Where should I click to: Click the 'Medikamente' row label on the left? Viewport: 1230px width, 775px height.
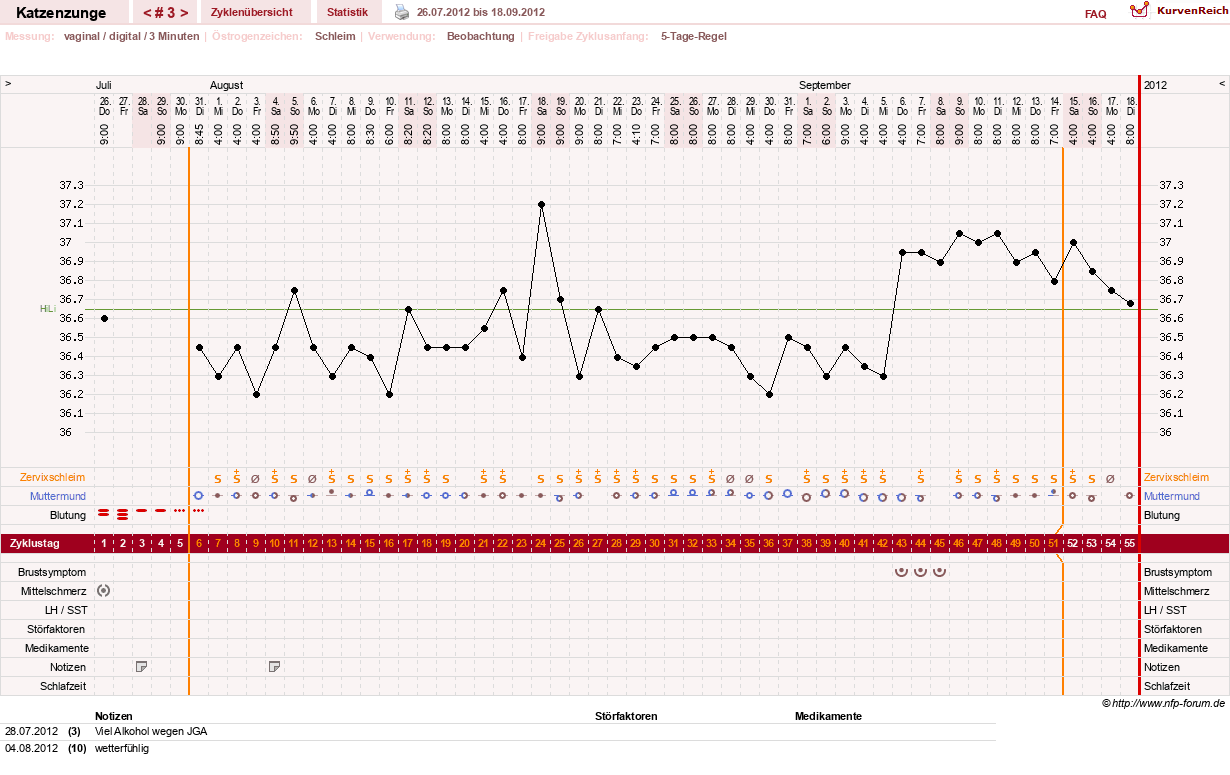57,648
